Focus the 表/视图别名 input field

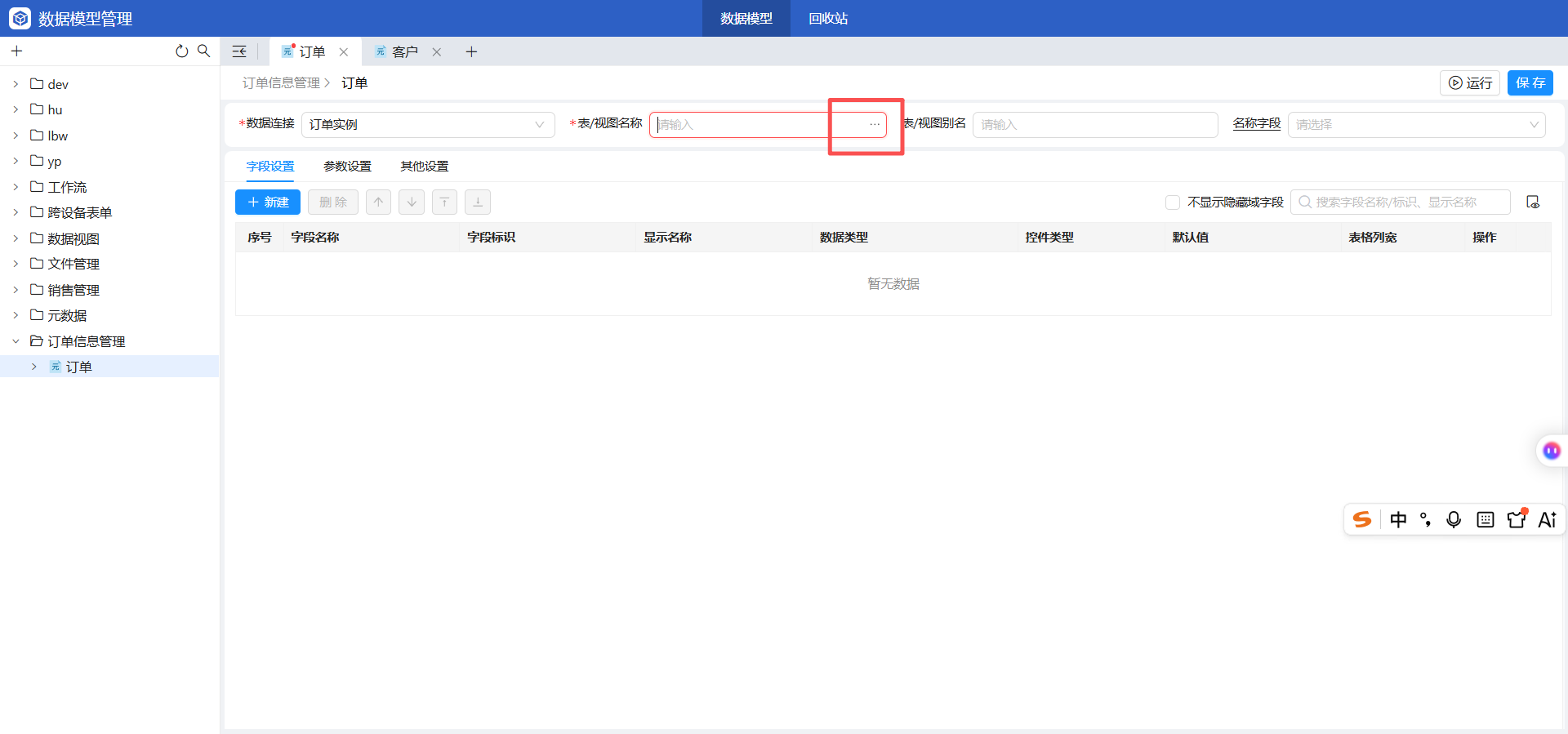[x=1095, y=125]
